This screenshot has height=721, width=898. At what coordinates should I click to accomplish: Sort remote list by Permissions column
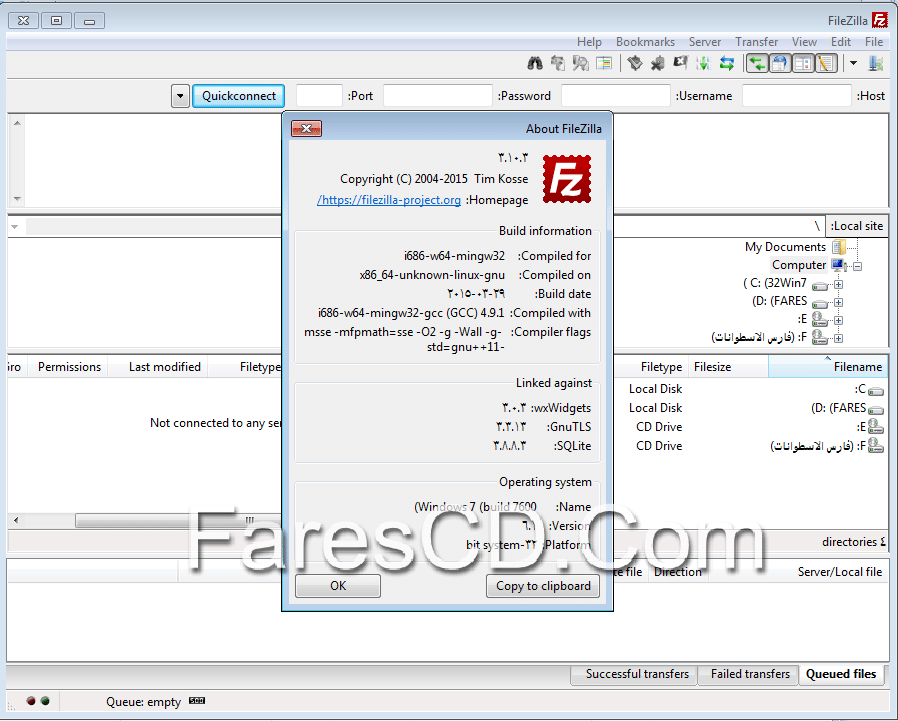pyautogui.click(x=69, y=367)
